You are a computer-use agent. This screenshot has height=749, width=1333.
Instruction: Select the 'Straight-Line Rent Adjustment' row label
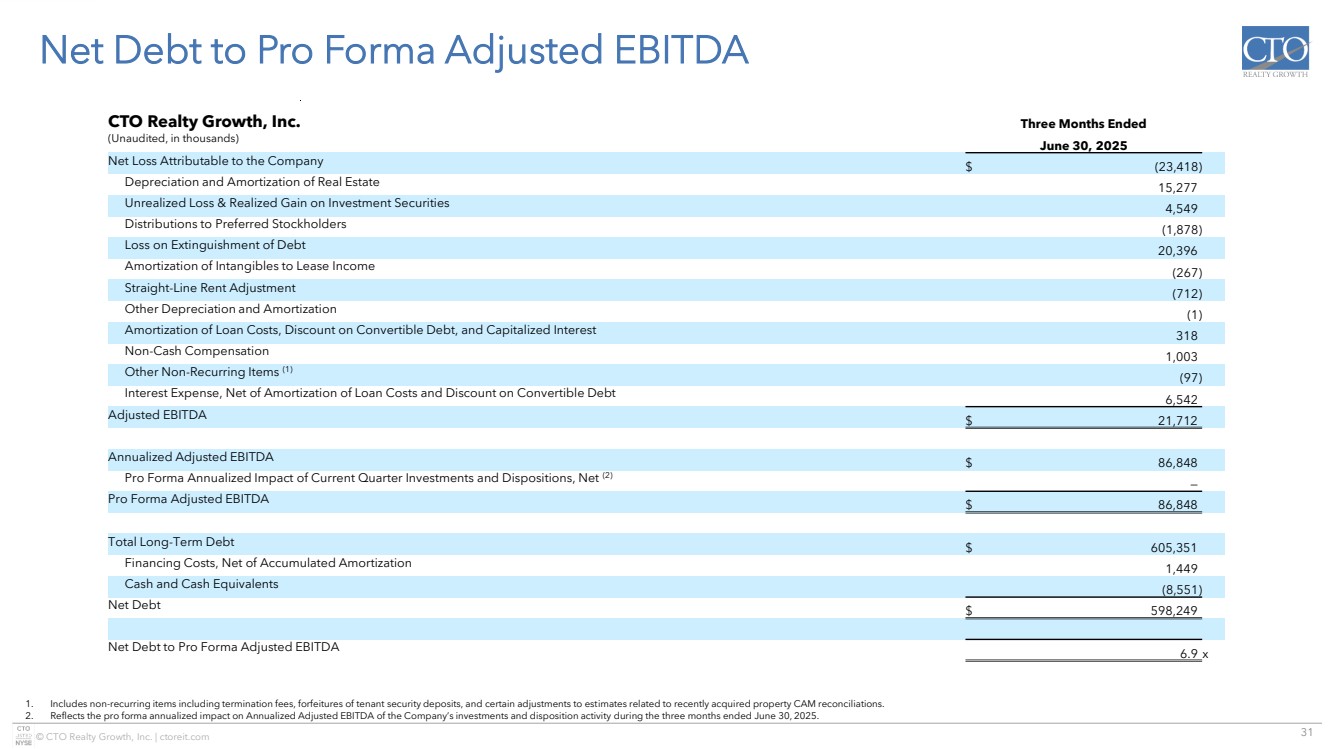[210, 288]
